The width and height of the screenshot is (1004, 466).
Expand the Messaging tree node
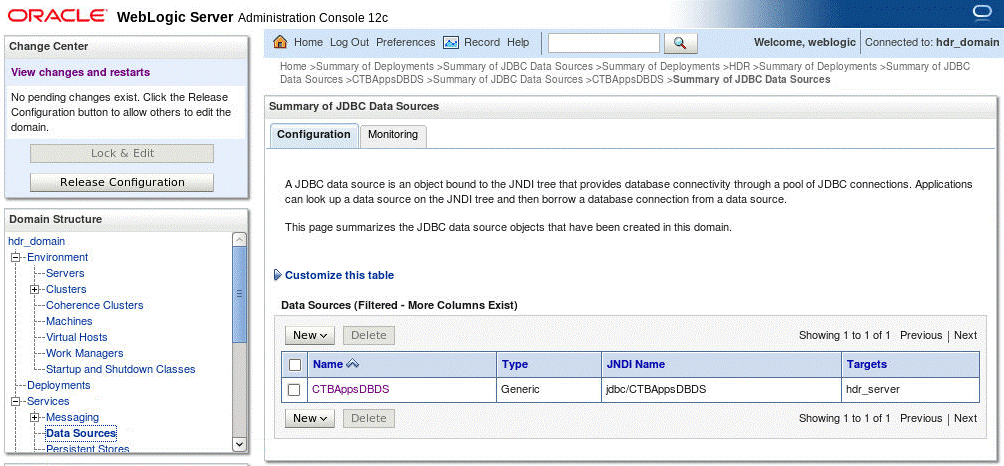pyautogui.click(x=35, y=417)
